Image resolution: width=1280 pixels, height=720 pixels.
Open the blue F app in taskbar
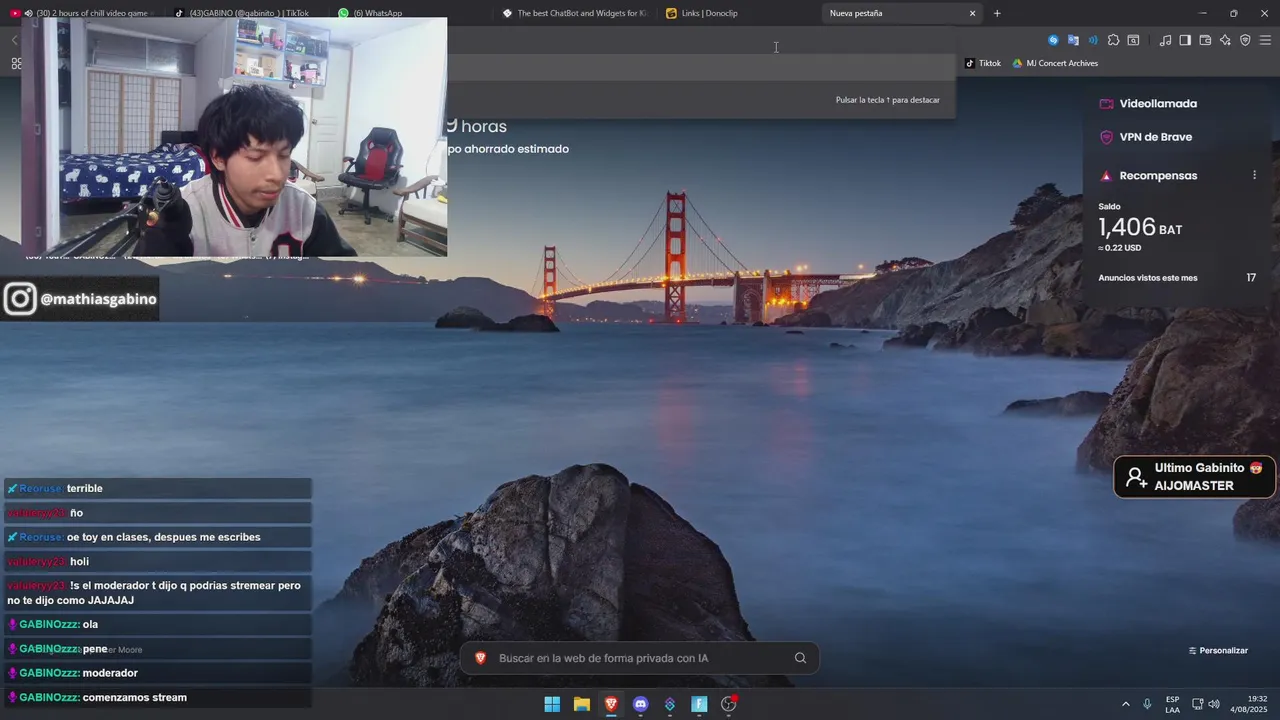pyautogui.click(x=700, y=704)
